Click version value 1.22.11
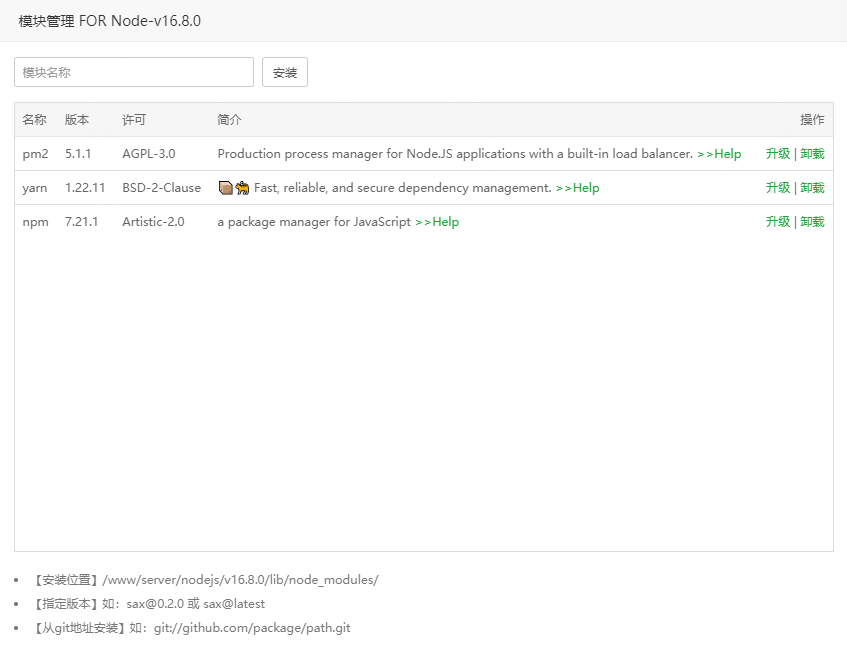This screenshot has height=659, width=847. pos(85,188)
